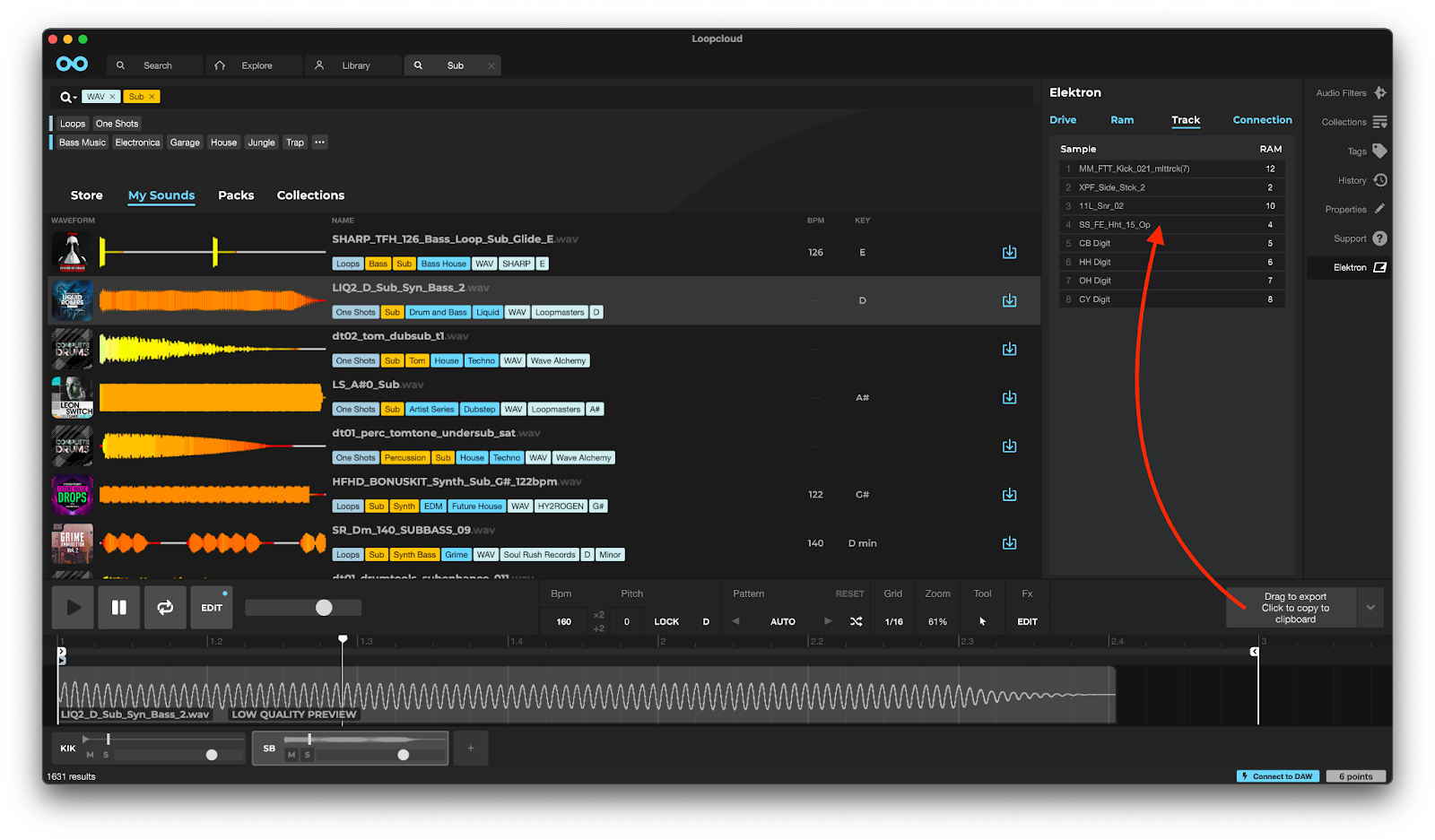1435x840 pixels.
Task: Select the Elektron sidebar icon
Action: tap(1380, 267)
